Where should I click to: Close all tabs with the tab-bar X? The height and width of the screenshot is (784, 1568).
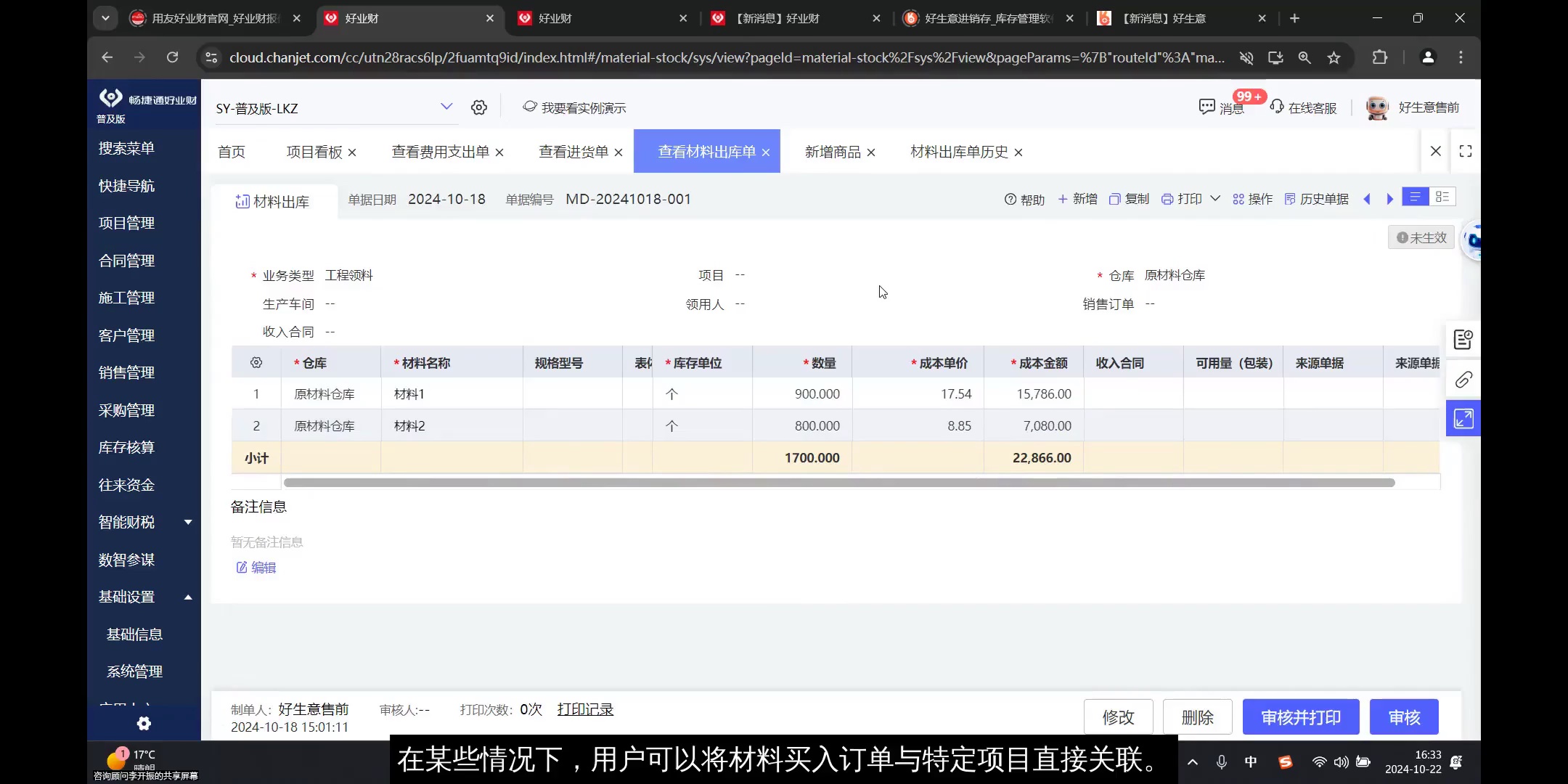click(x=1435, y=151)
